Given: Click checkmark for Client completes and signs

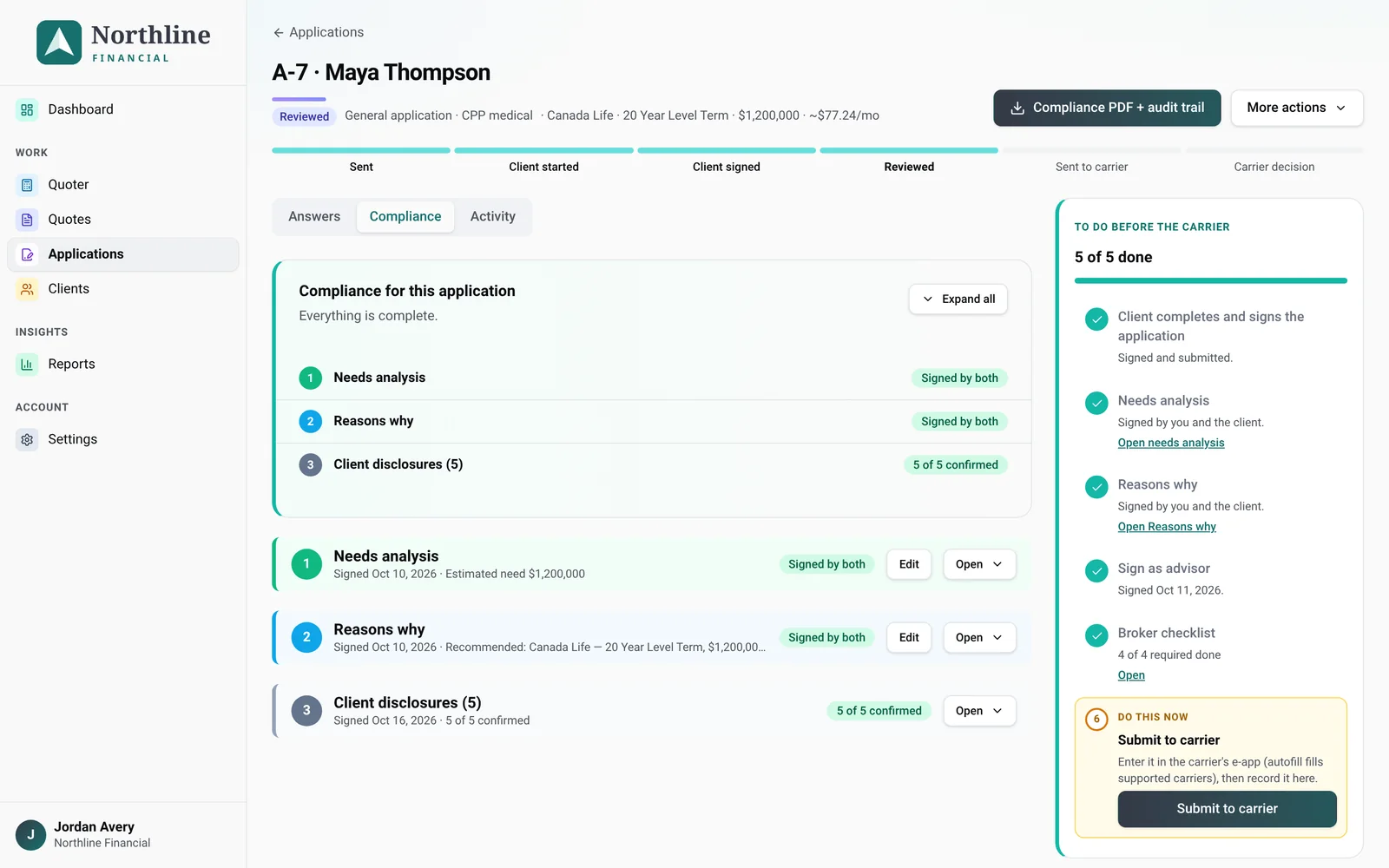Looking at the screenshot, I should [1096, 319].
